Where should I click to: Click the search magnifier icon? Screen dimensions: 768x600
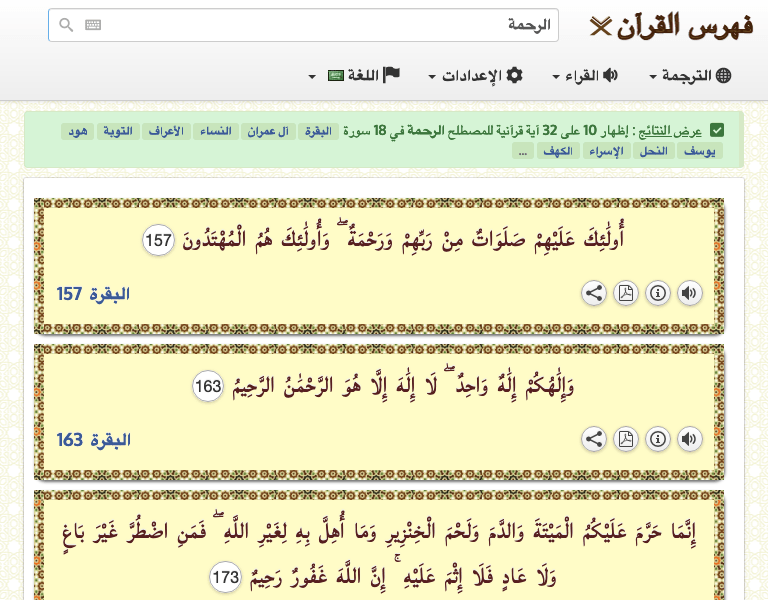point(66,26)
